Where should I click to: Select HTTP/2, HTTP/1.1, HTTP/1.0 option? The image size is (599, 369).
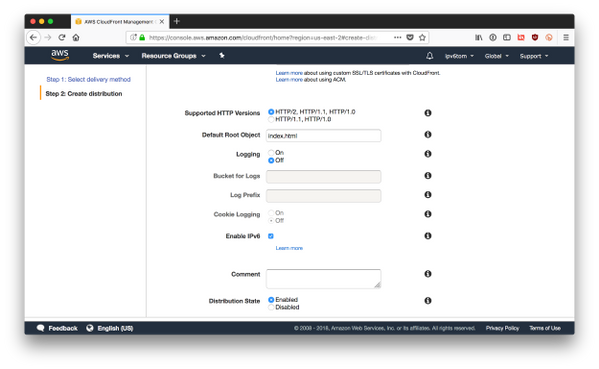(271, 112)
